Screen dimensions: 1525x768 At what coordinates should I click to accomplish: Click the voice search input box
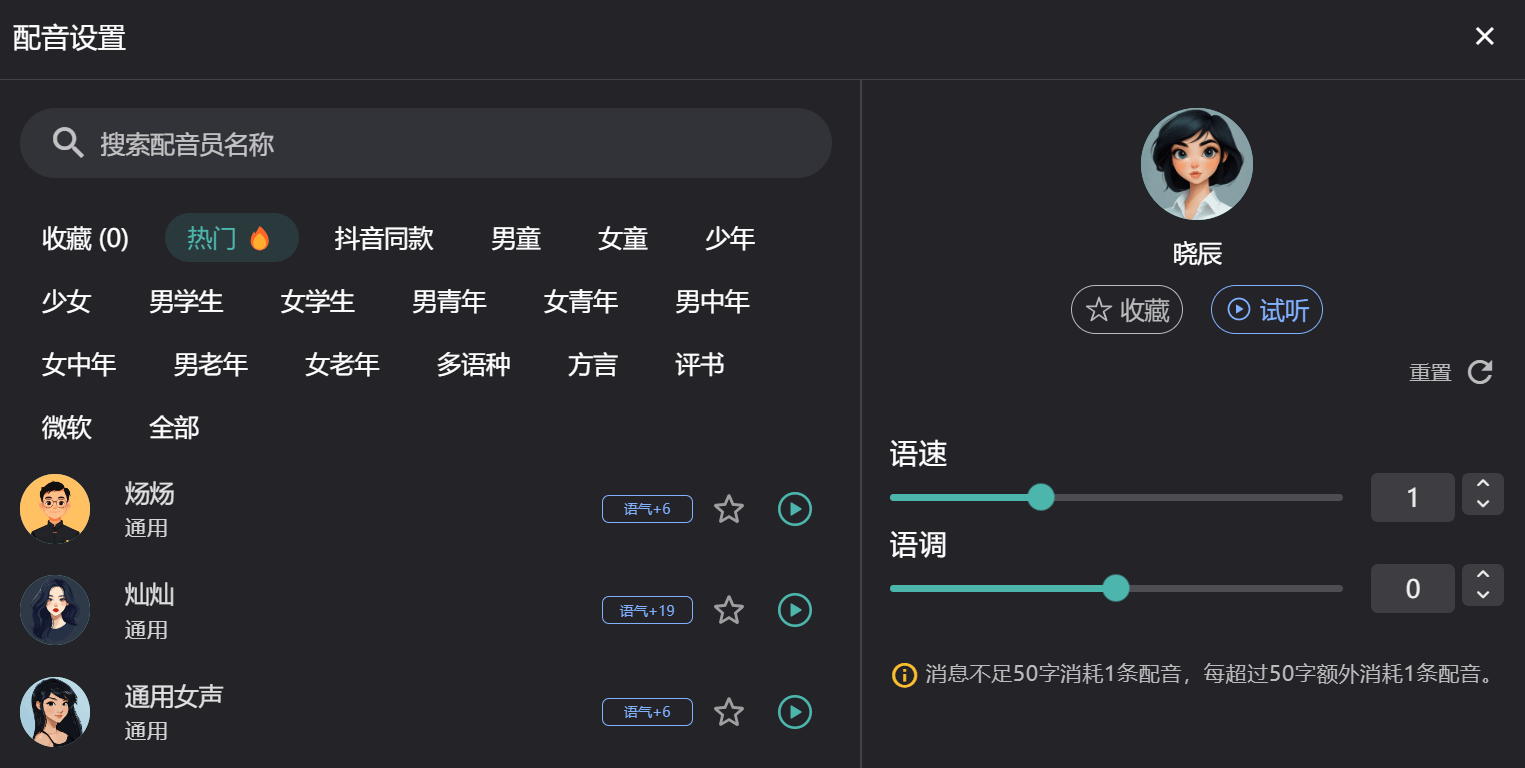point(425,142)
